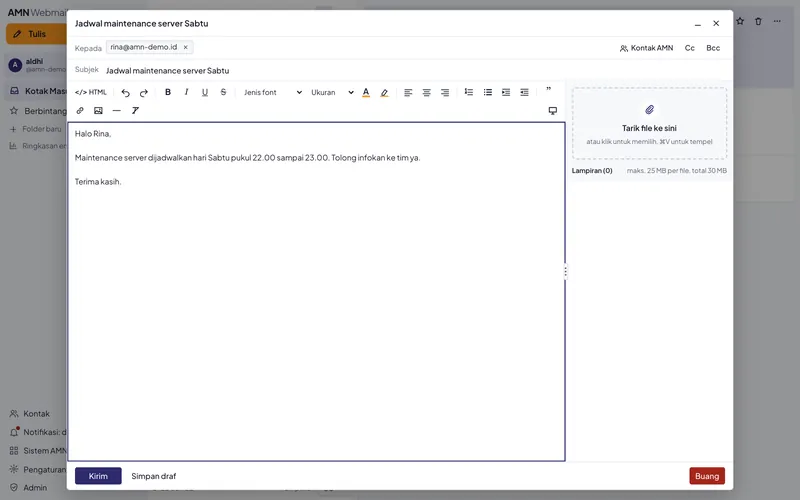The width and height of the screenshot is (800, 500).
Task: Toggle underline formatting
Action: (x=205, y=92)
